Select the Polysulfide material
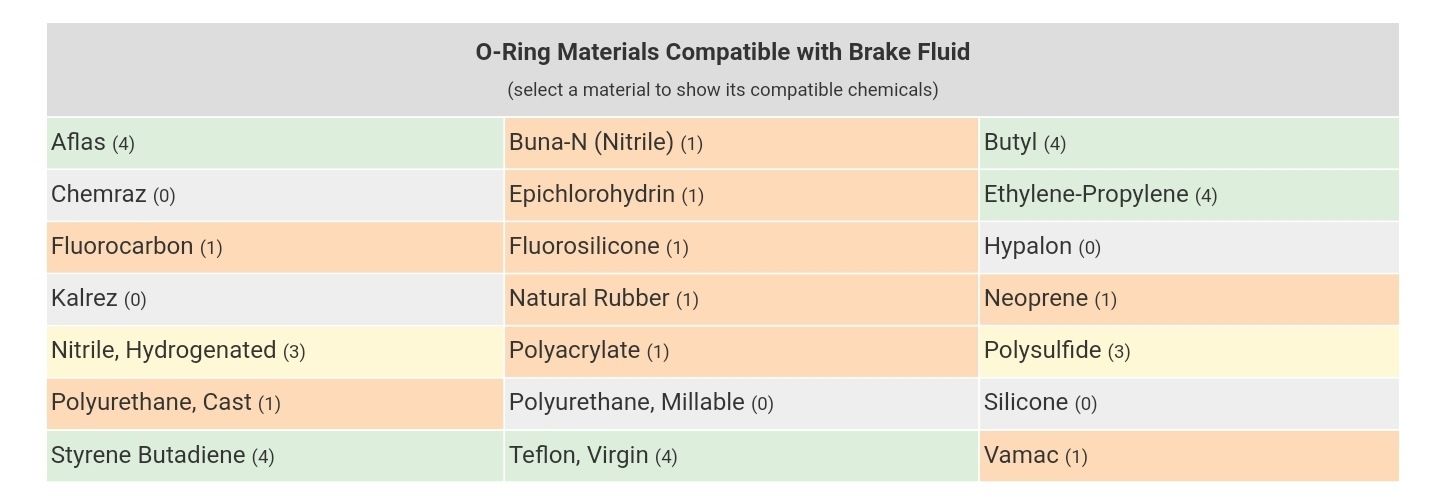This screenshot has width=1439, height=502. [x=1189, y=351]
